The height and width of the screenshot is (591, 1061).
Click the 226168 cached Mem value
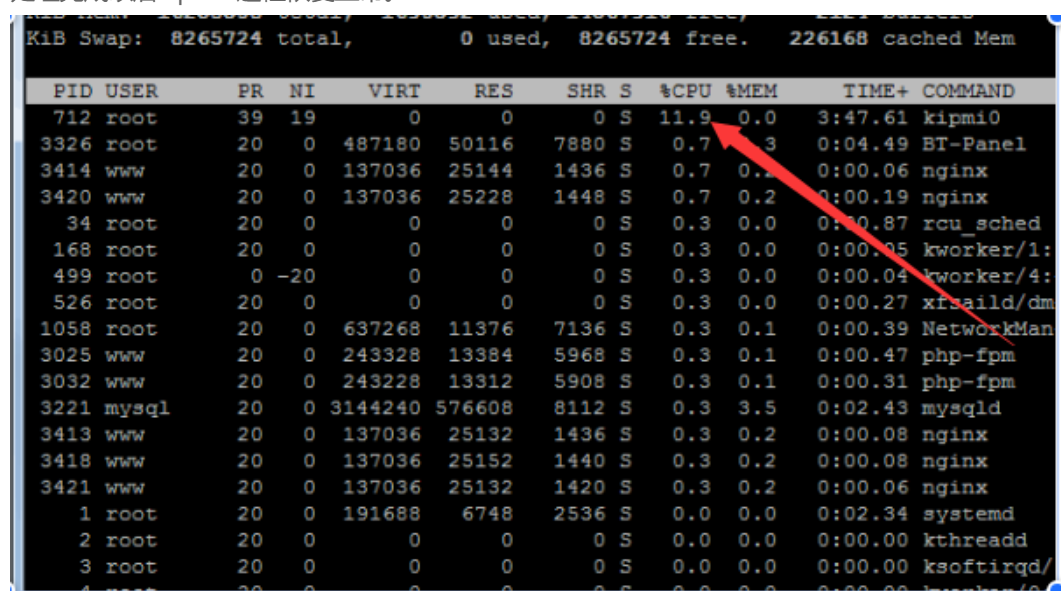829,39
